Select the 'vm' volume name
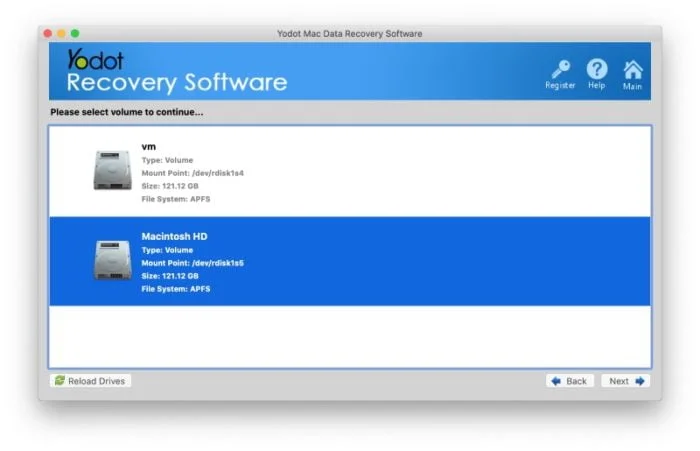Image resolution: width=700 pixels, height=451 pixels. pyautogui.click(x=149, y=146)
